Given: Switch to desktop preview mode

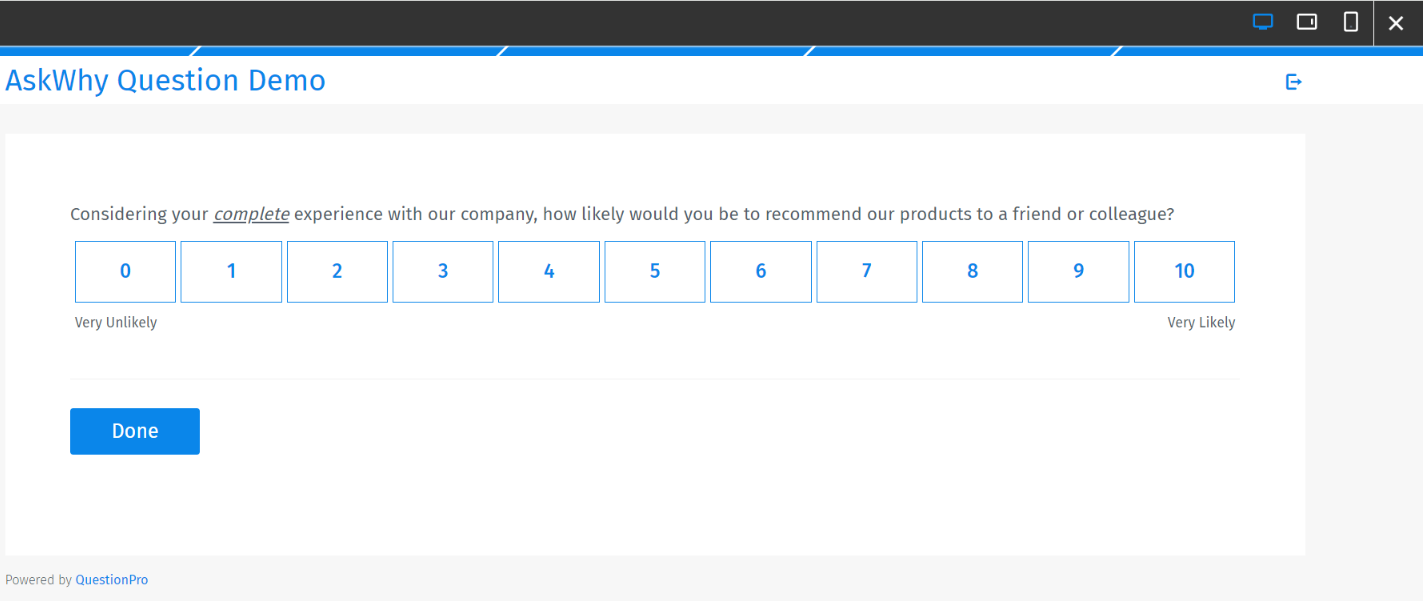Looking at the screenshot, I should point(1262,21).
